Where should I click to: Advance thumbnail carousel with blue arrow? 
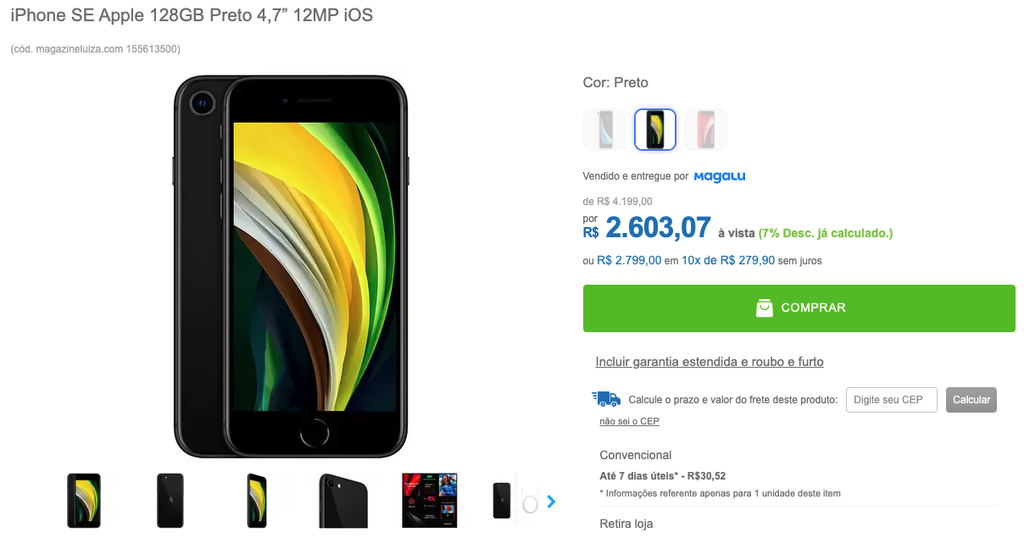tap(551, 501)
